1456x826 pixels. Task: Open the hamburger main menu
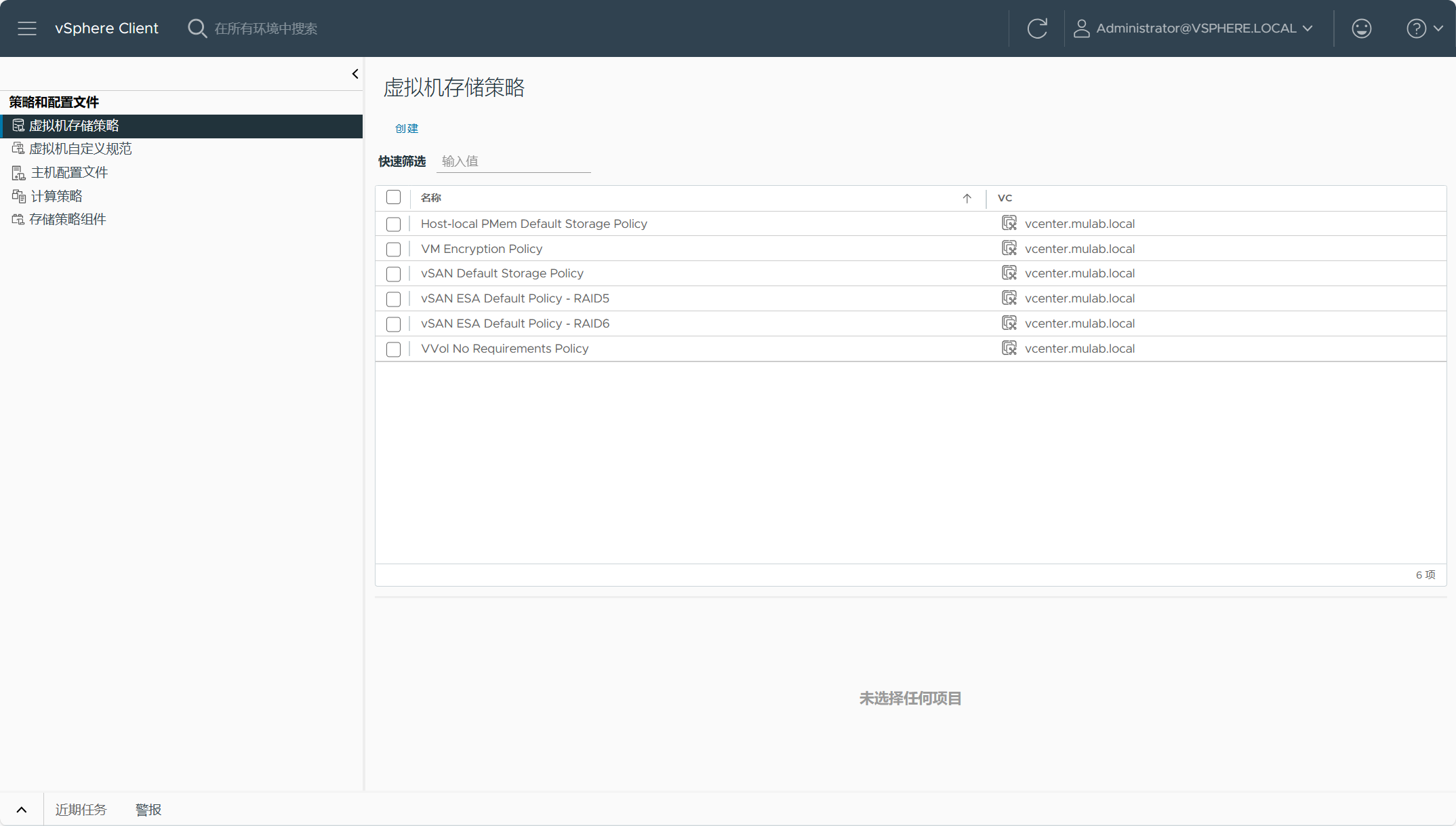(x=27, y=28)
